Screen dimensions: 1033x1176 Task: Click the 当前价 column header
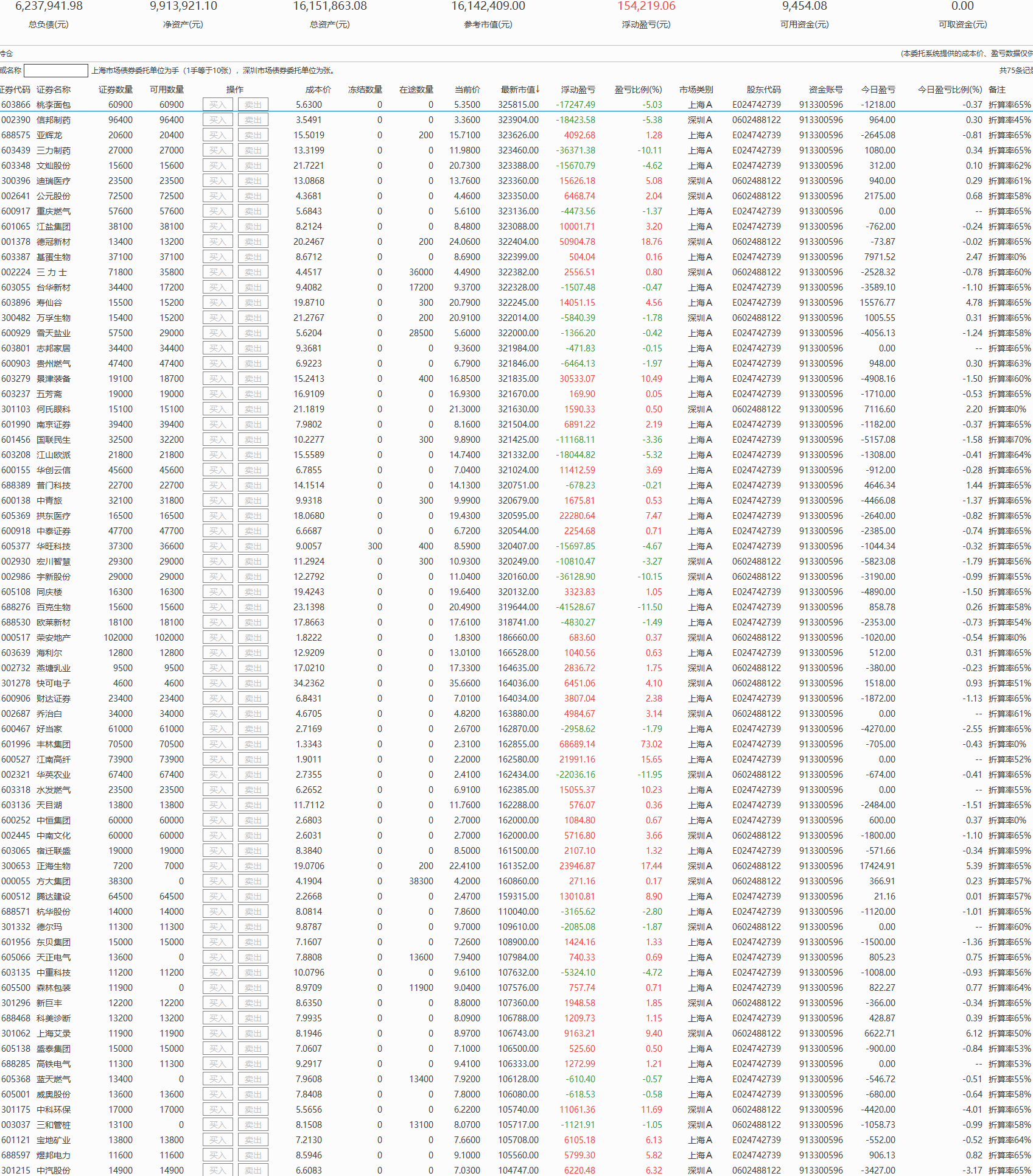[467, 90]
